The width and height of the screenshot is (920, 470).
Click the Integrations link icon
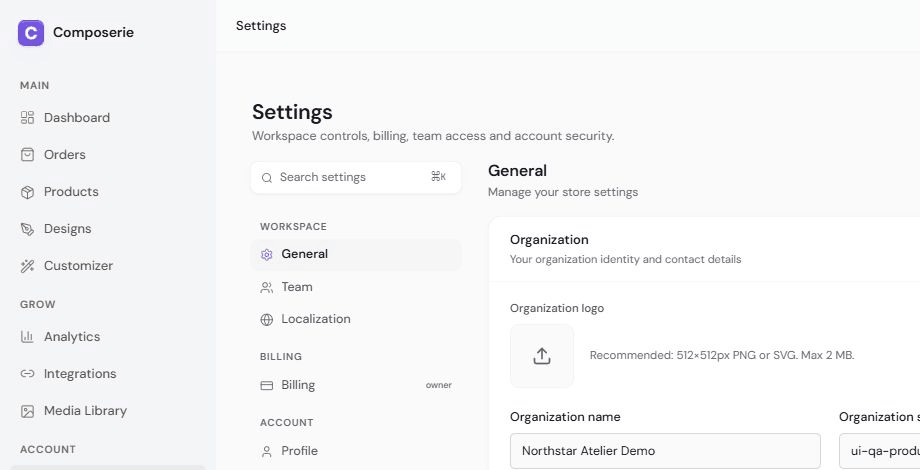point(28,374)
